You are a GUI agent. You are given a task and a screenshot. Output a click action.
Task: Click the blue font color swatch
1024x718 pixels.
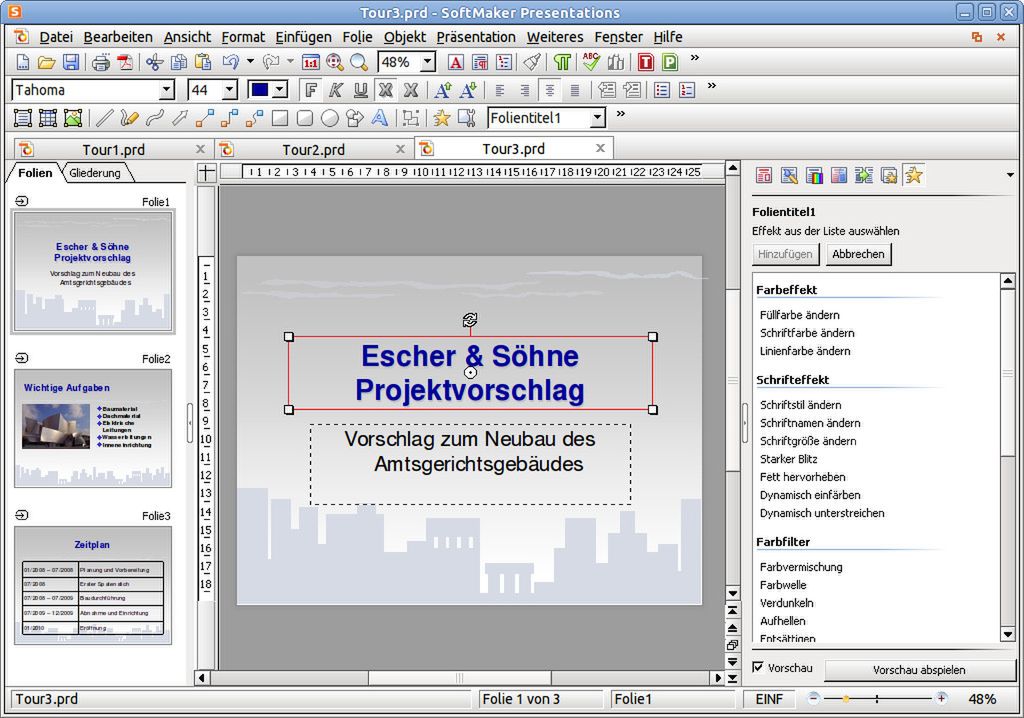260,90
